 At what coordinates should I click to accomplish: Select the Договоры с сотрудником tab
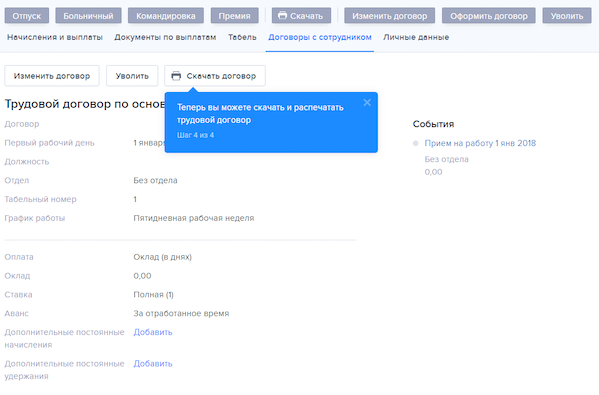pos(320,37)
